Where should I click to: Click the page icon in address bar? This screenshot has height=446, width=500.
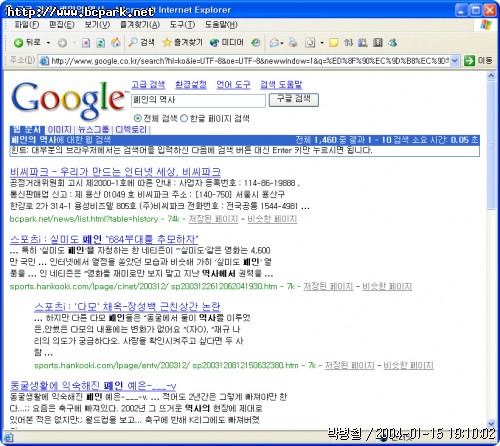(x=44, y=61)
